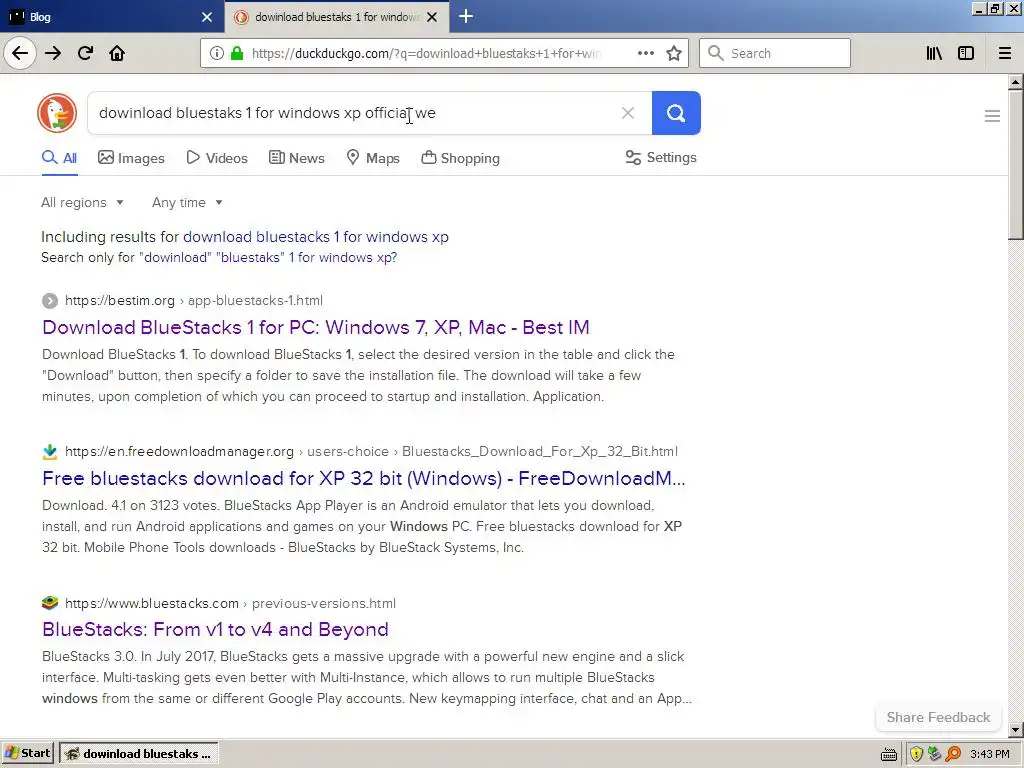Click the magnifier tray icon
1024x768 pixels.
(x=953, y=754)
